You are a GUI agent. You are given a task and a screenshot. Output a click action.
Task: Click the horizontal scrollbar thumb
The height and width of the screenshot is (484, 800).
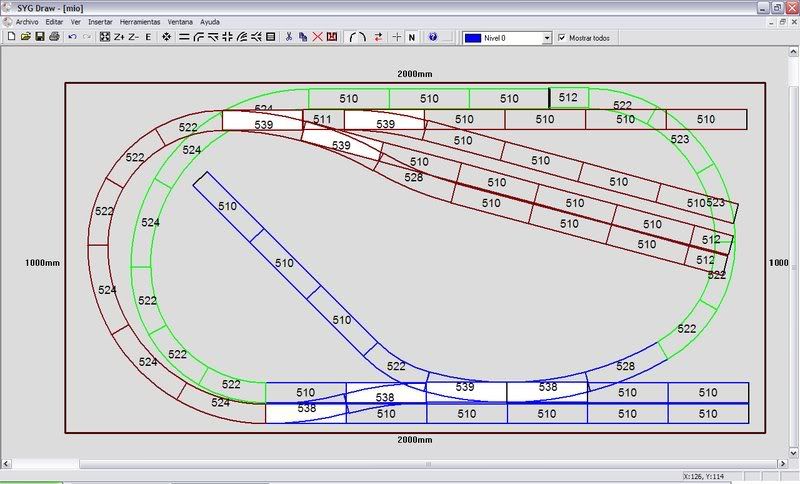pyautogui.click(x=428, y=464)
